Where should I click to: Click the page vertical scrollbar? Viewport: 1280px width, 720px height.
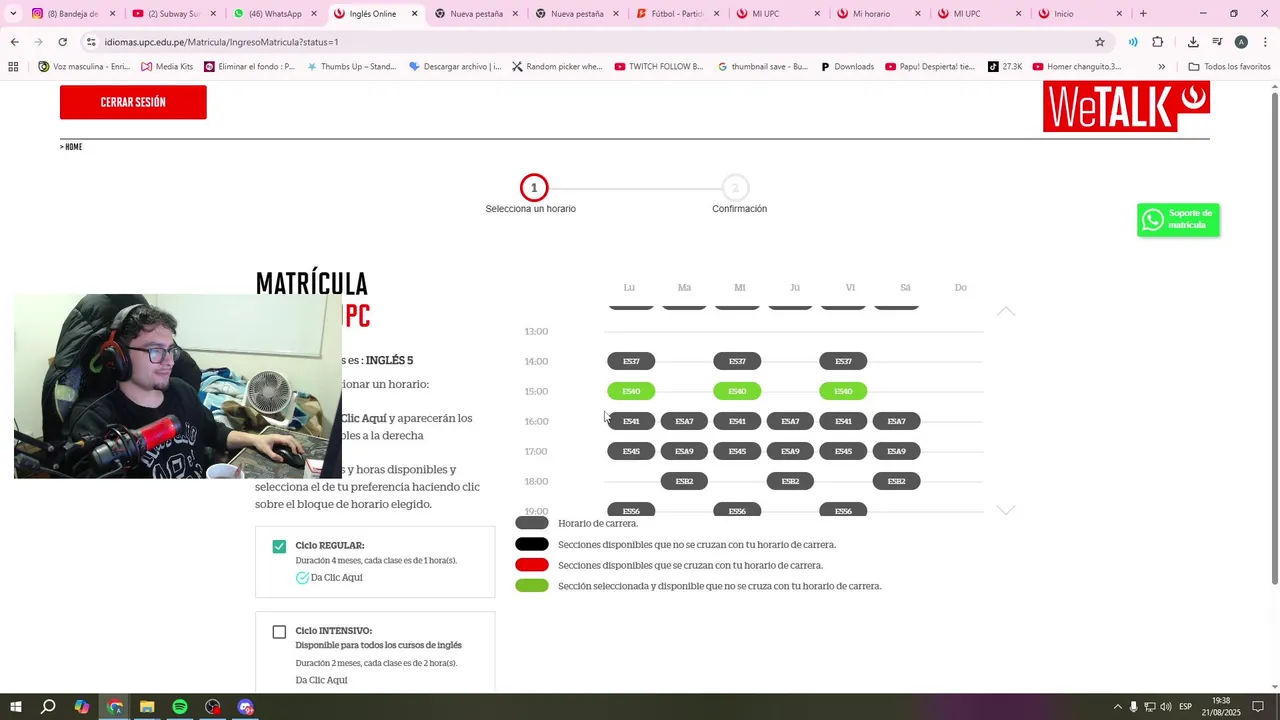pyautogui.click(x=1274, y=340)
